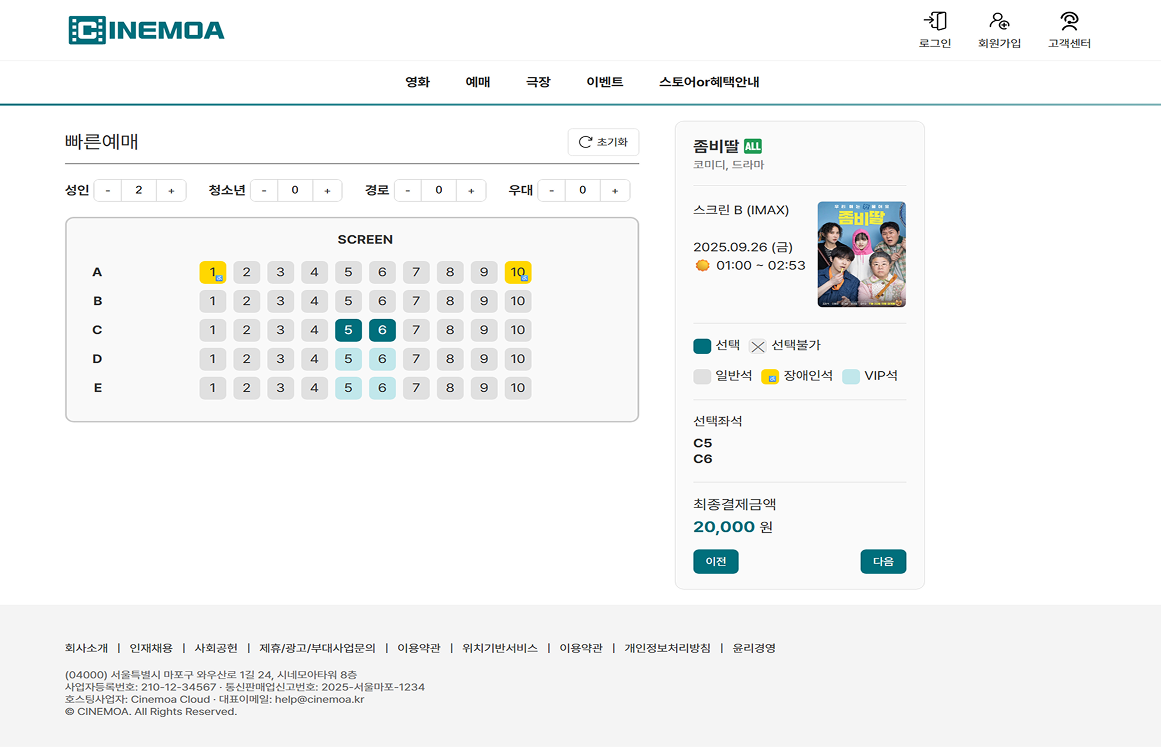This screenshot has height=747, width=1161.
Task: Open the 영화 menu
Action: [417, 82]
